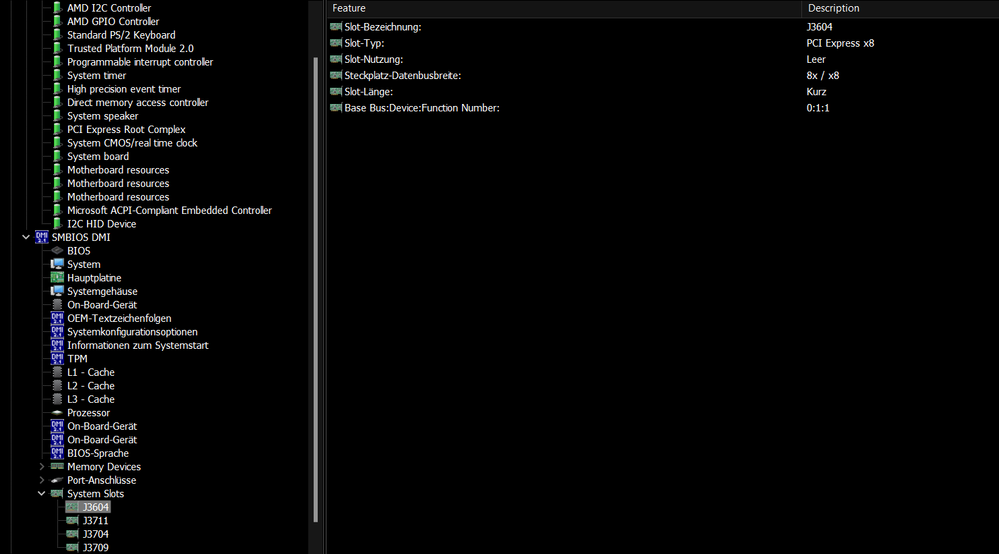The width and height of the screenshot is (999, 554).
Task: Select Base Bus:Device:Function Number row
Action: click(663, 108)
